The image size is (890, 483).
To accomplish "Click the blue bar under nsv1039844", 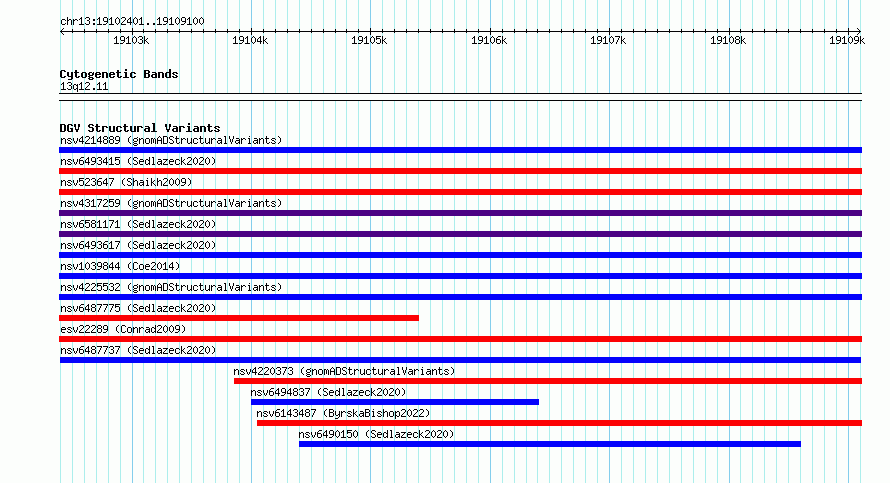I will 460,276.
